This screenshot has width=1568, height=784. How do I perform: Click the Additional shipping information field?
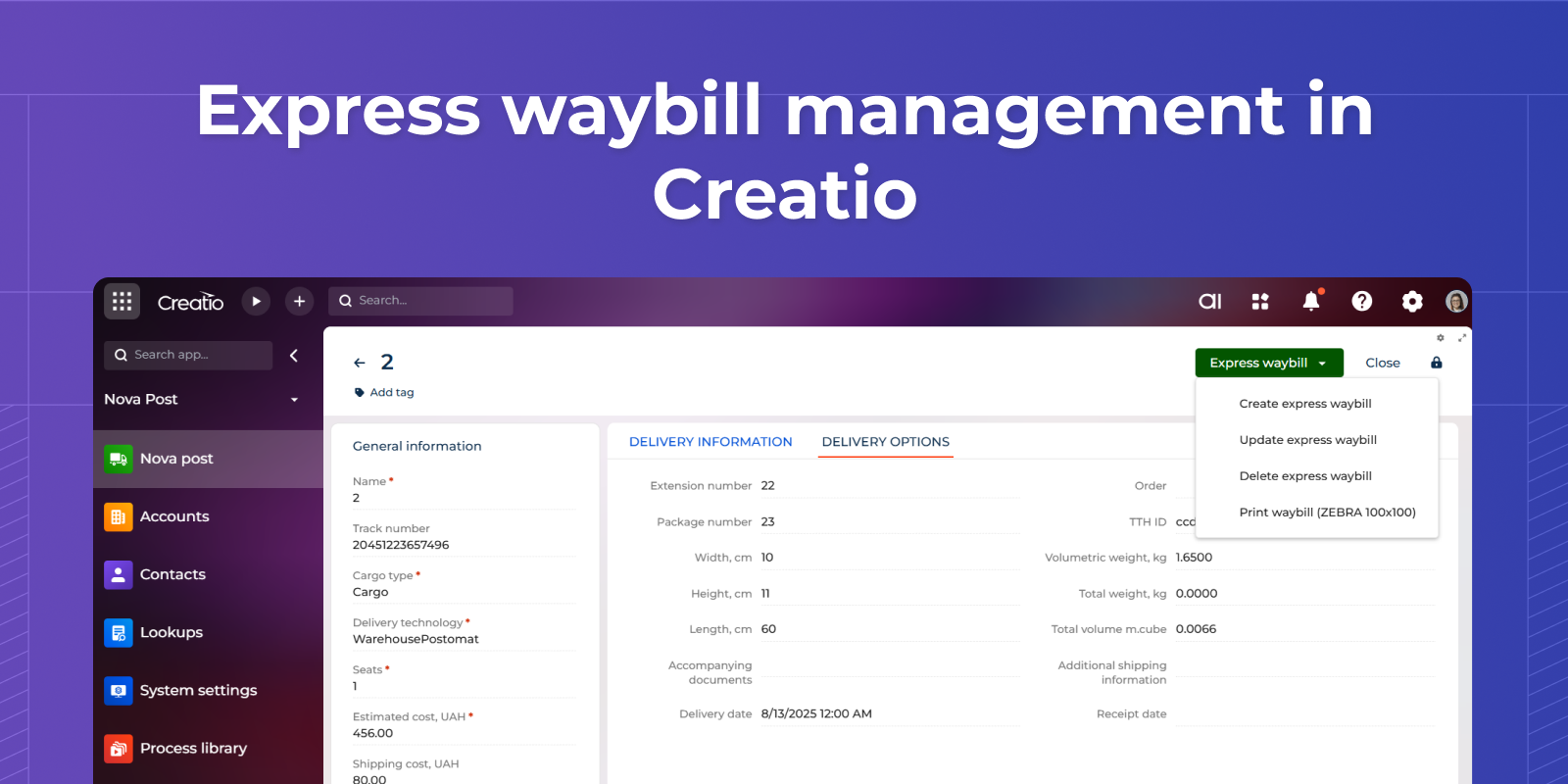pos(1304,666)
